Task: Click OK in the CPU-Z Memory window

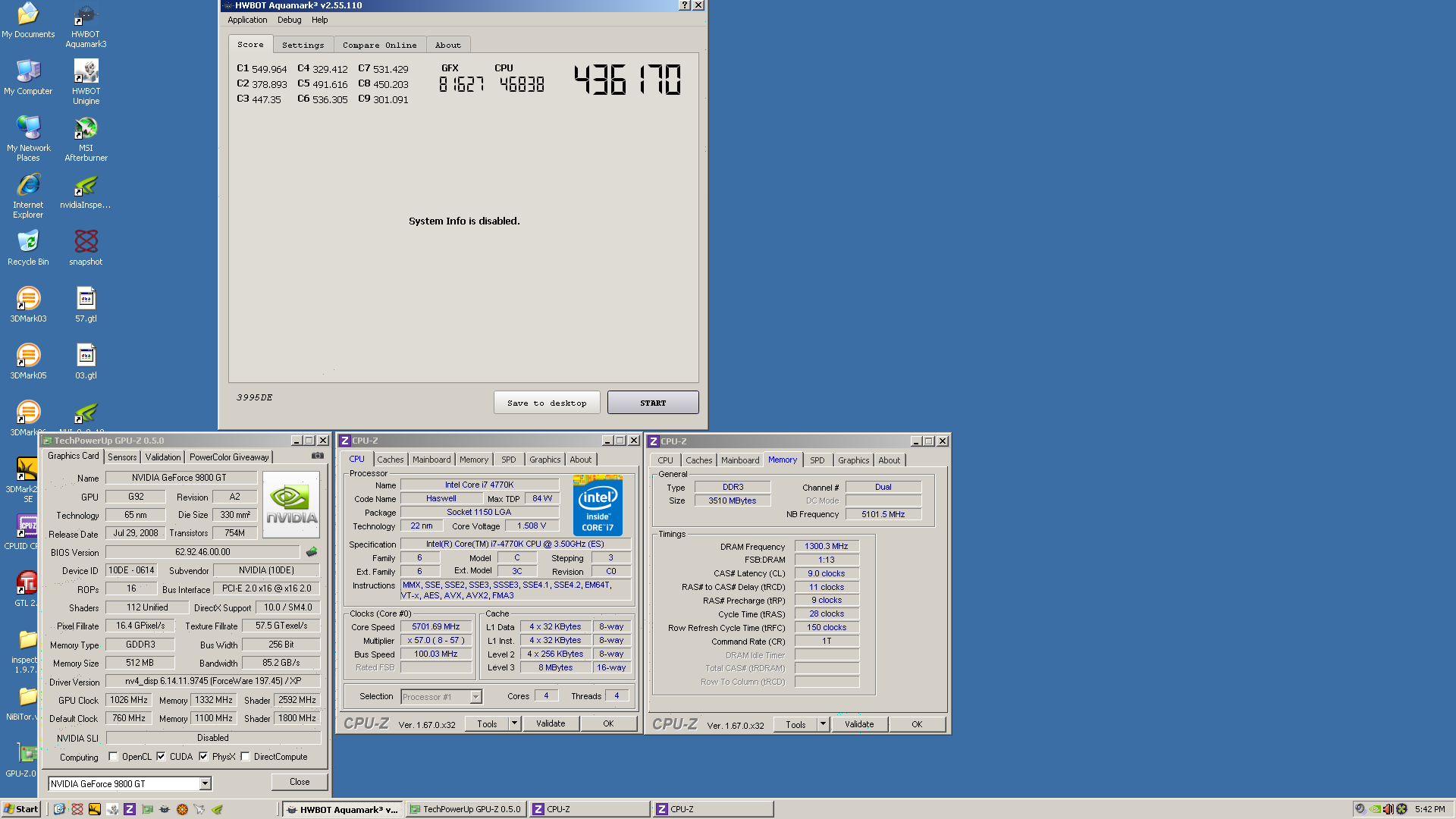Action: pyautogui.click(x=917, y=724)
